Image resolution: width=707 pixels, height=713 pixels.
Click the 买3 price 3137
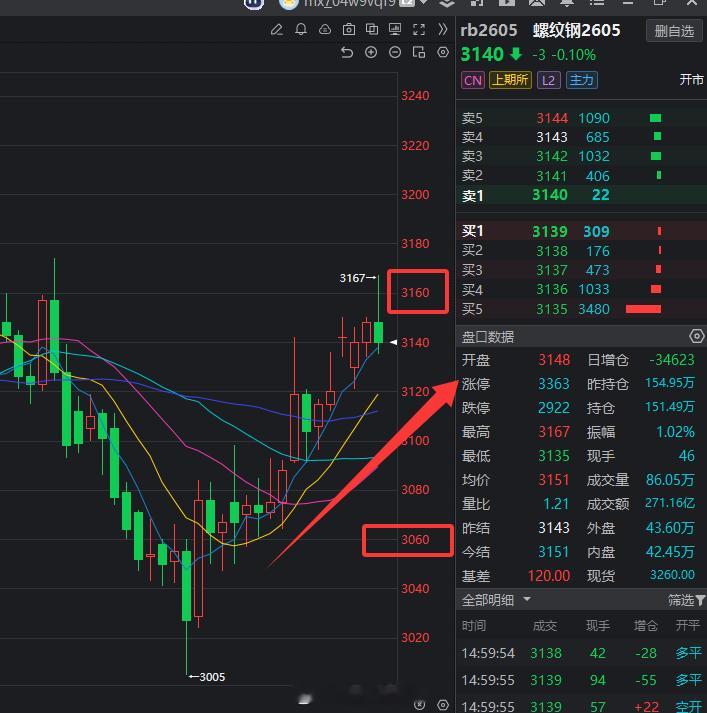[552, 270]
